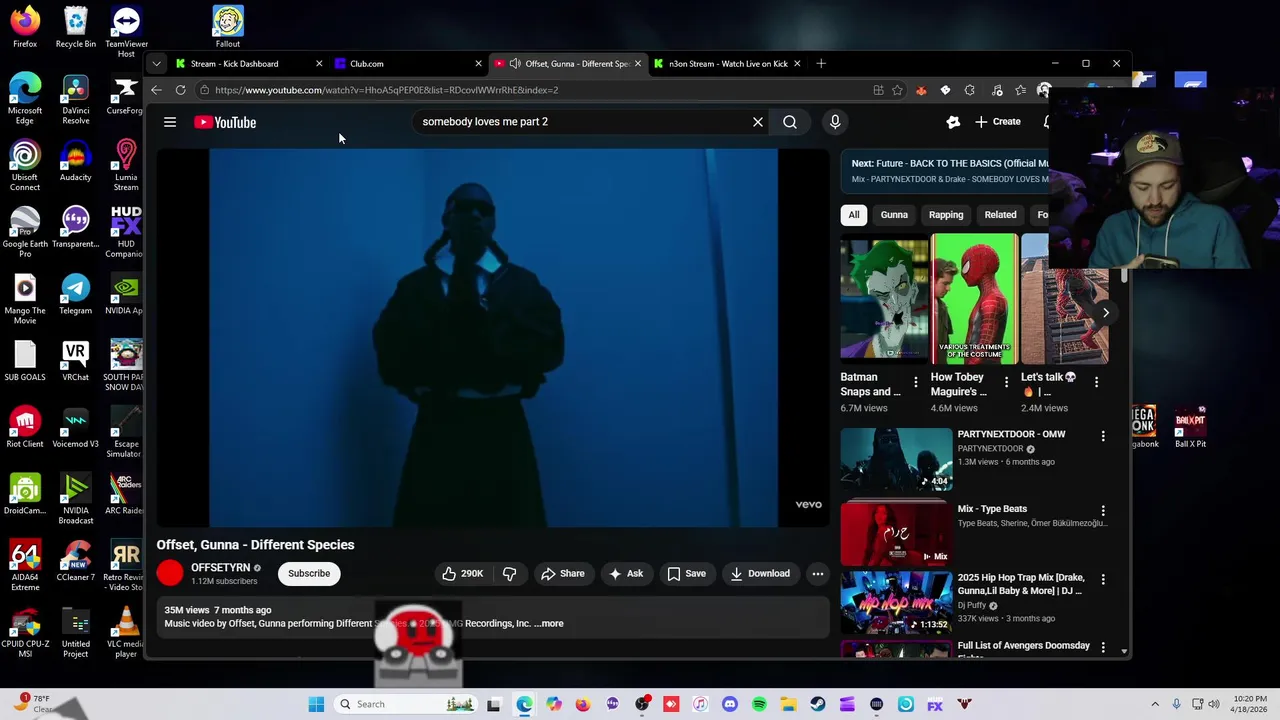Select the Gunna filter chip
Screen dimensions: 1280x720
click(x=894, y=215)
